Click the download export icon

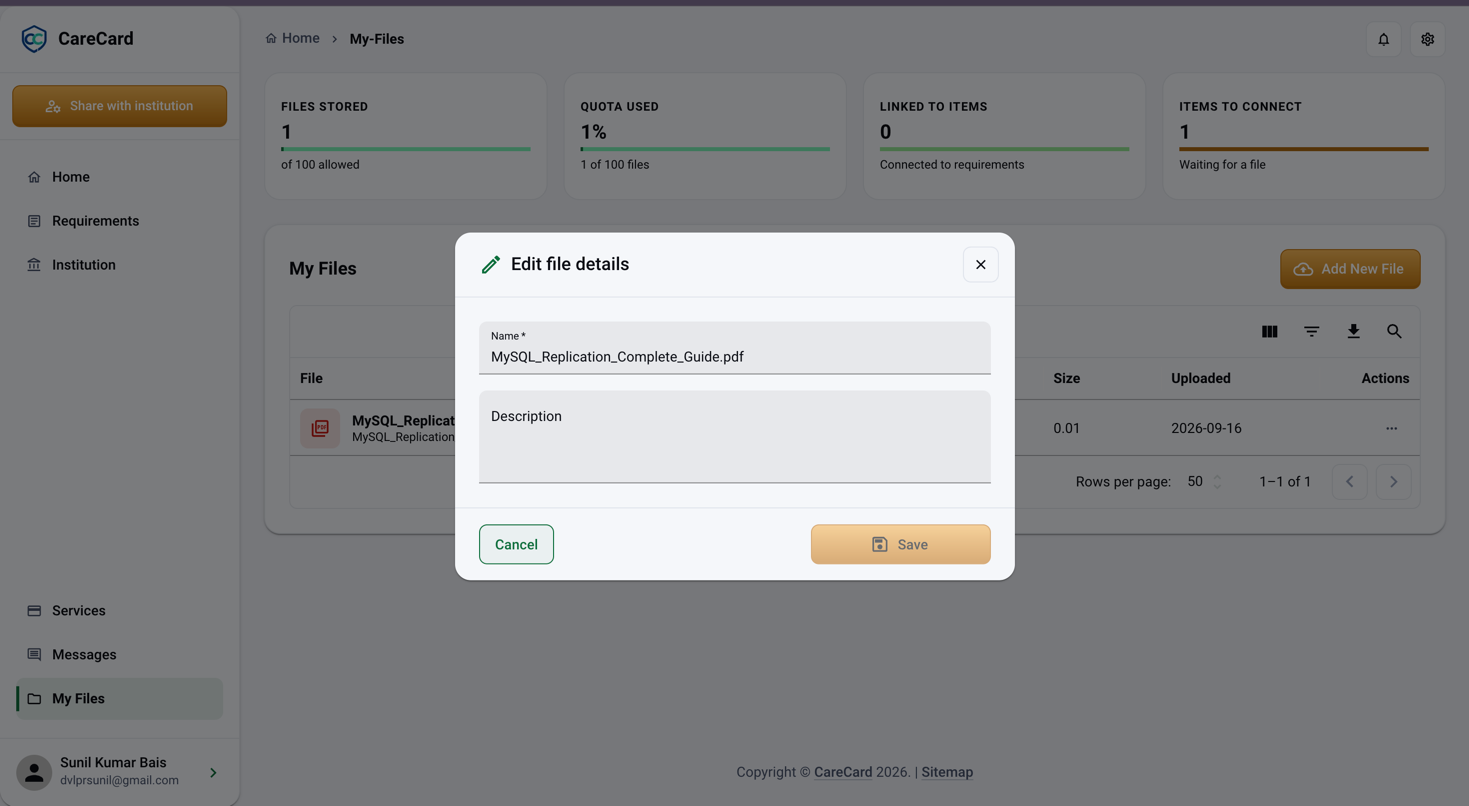click(x=1353, y=332)
